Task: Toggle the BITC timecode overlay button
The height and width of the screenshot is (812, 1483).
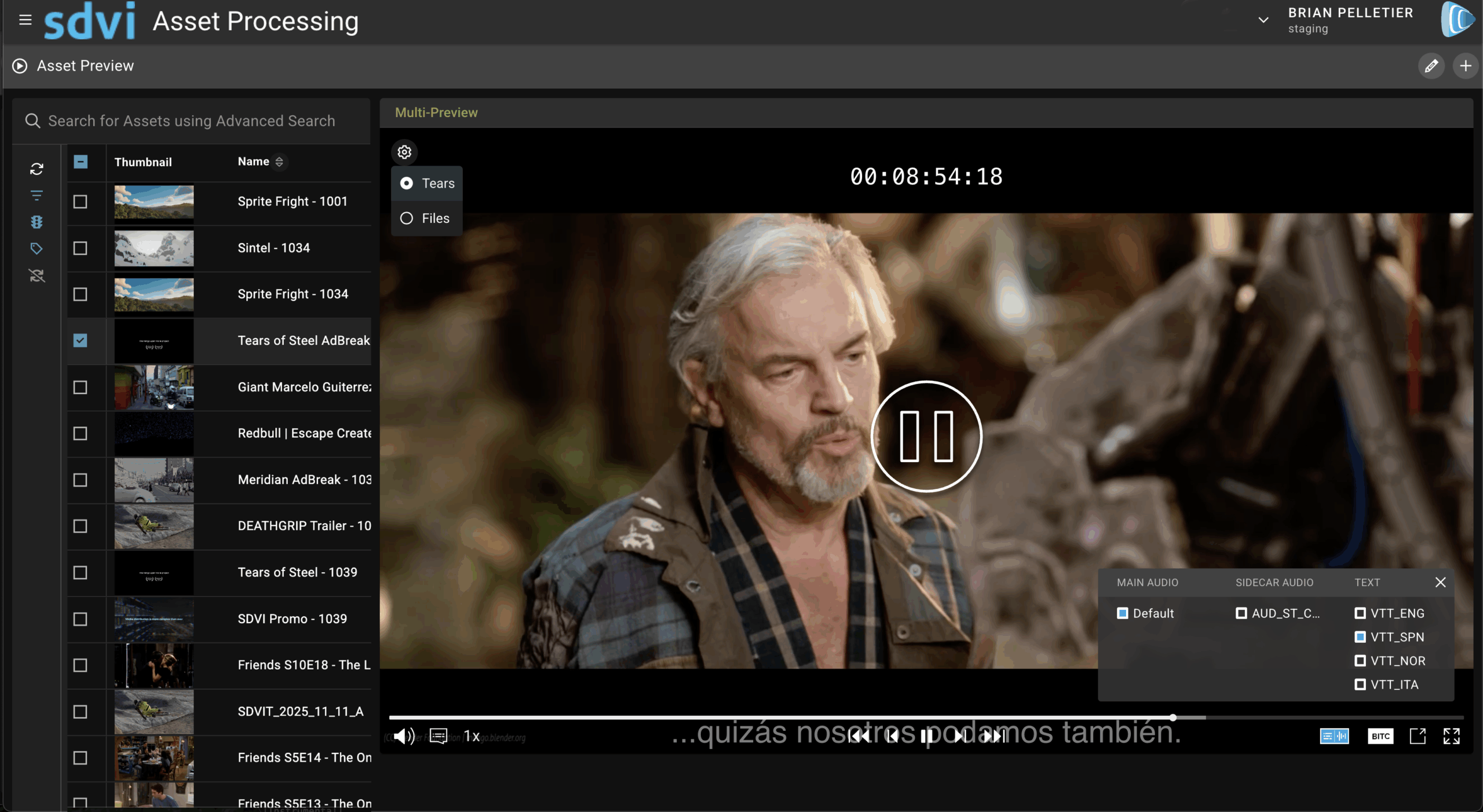Action: pyautogui.click(x=1380, y=736)
